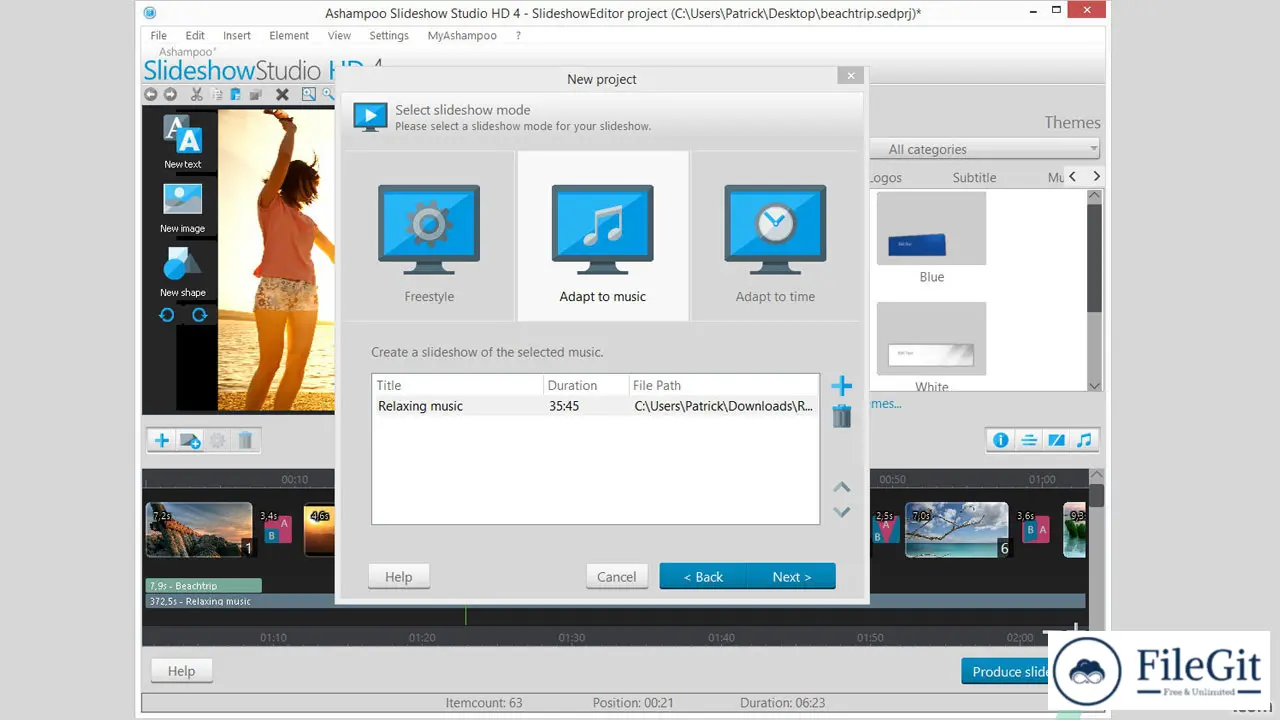This screenshot has height=720, width=1280.
Task: Click the New image tool
Action: point(183,208)
